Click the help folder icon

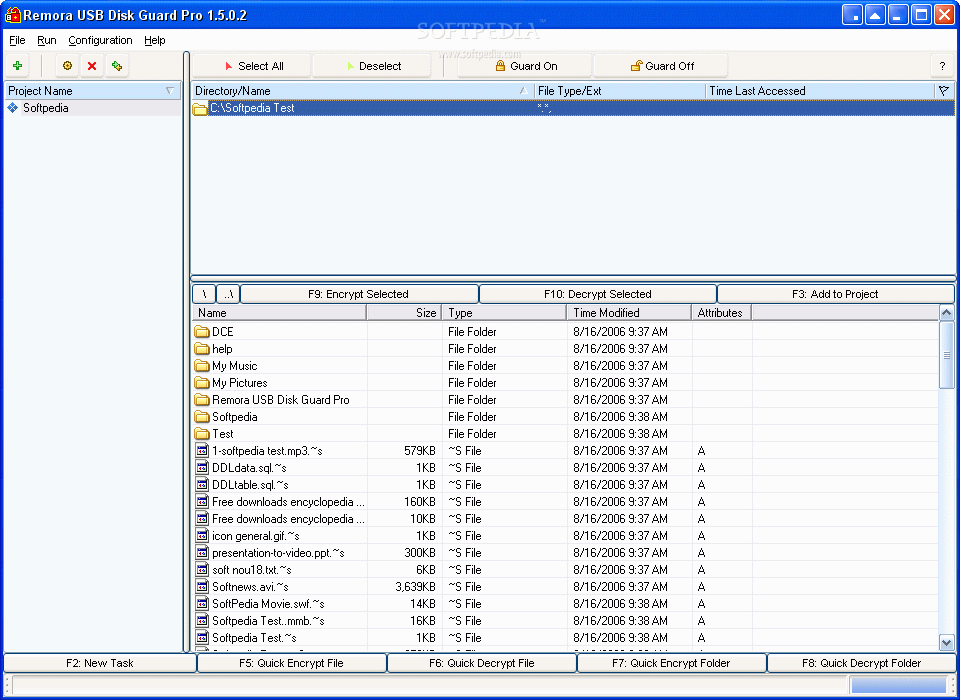point(202,349)
